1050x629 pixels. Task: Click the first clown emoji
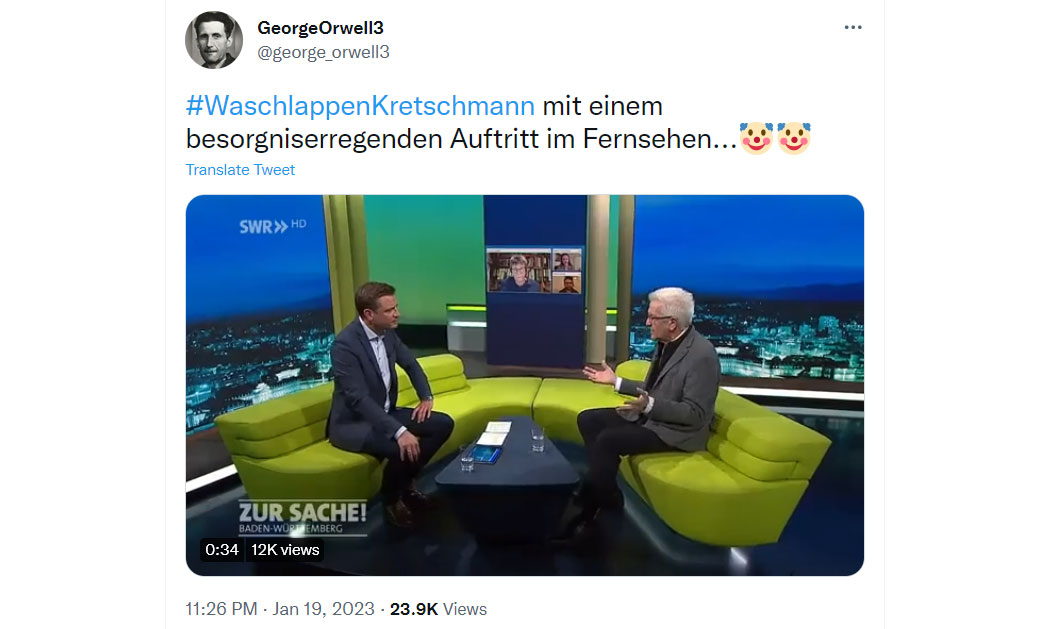pyautogui.click(x=756, y=138)
